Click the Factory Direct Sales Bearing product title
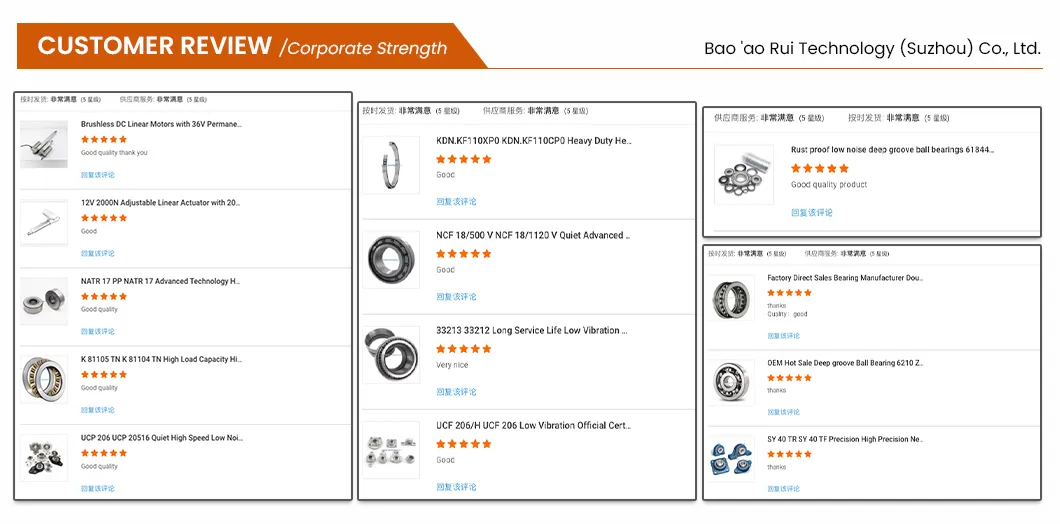1060x524 pixels. 845,278
